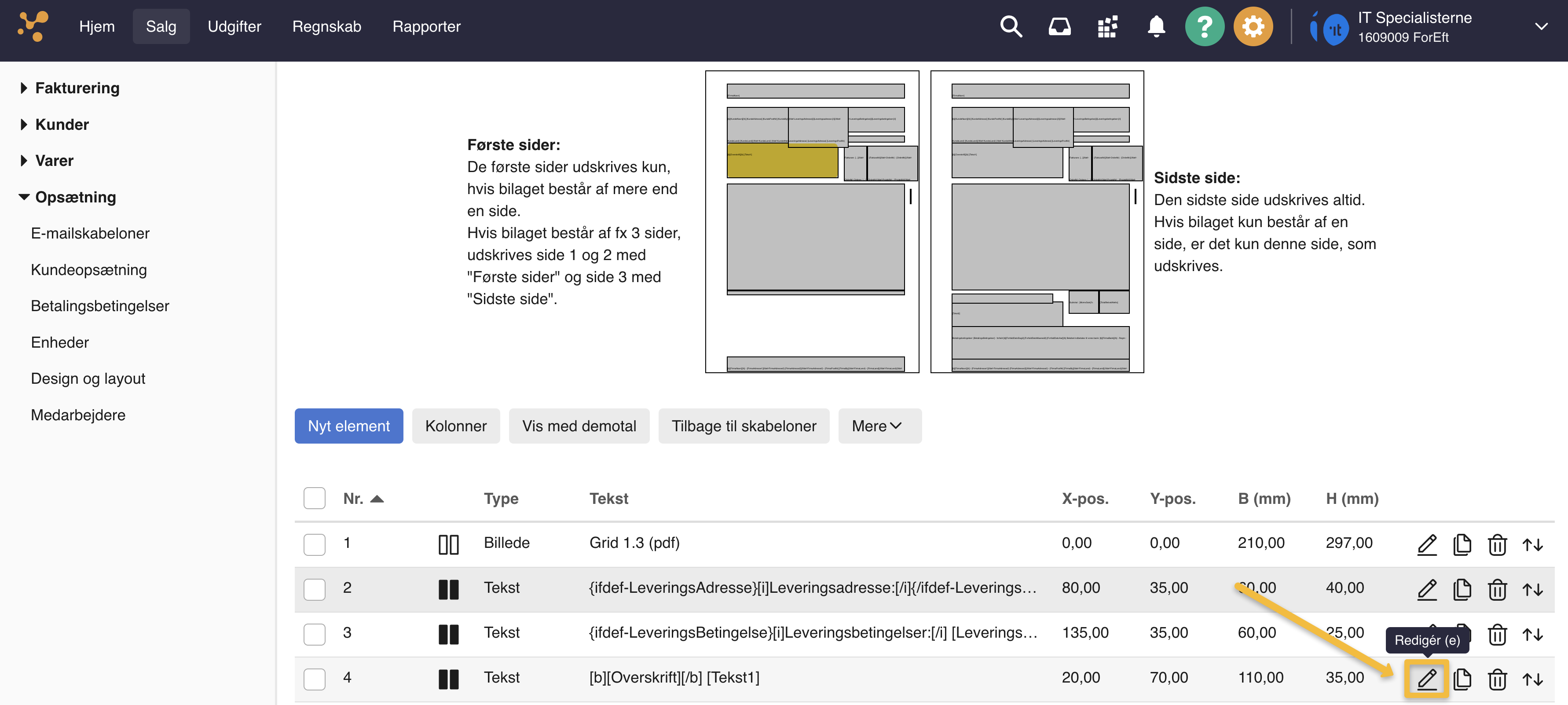Tick the checkbox for row 1
This screenshot has height=705, width=1568.
click(314, 543)
